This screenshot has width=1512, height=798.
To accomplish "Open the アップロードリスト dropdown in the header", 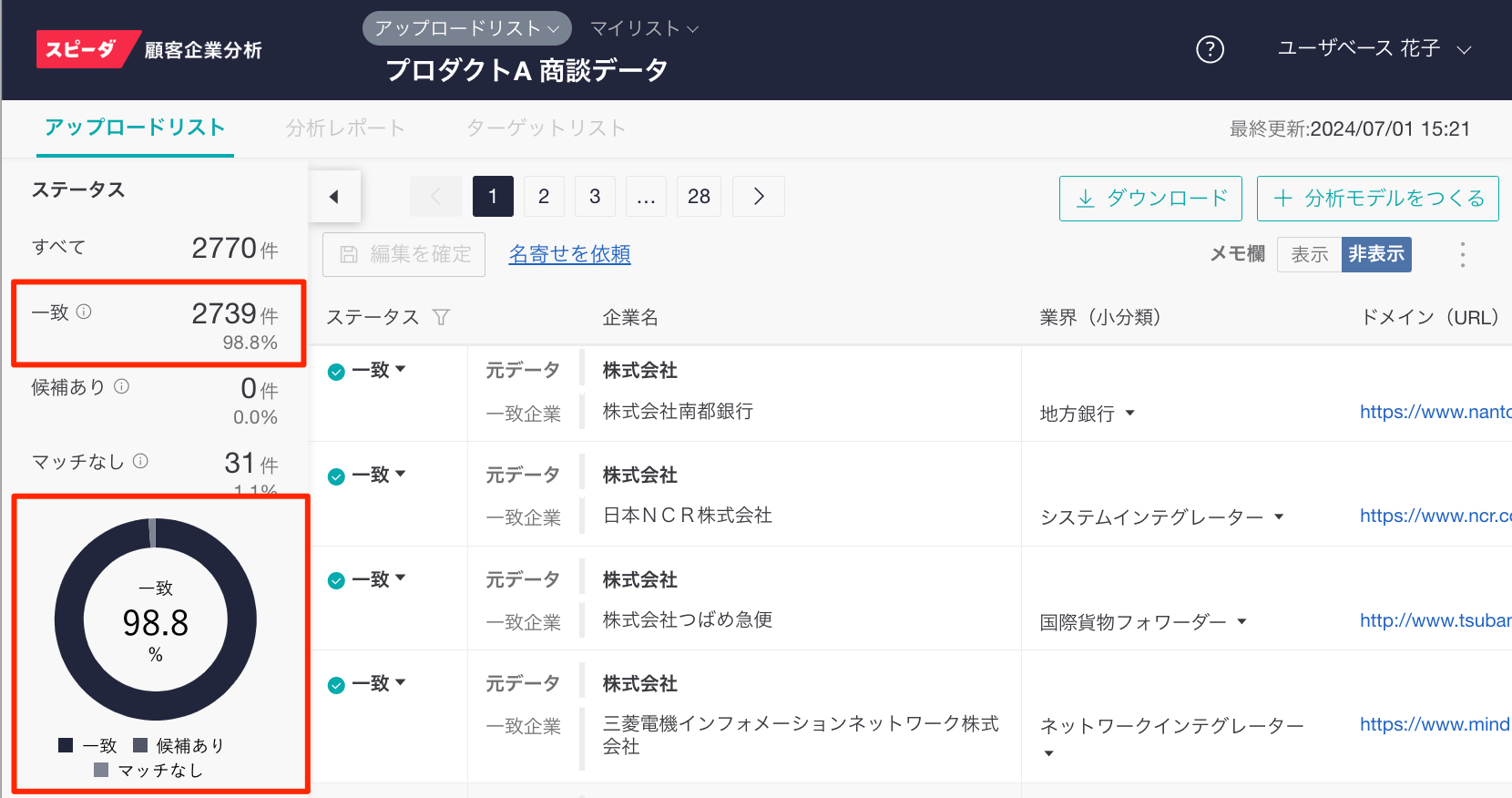I will 466,28.
